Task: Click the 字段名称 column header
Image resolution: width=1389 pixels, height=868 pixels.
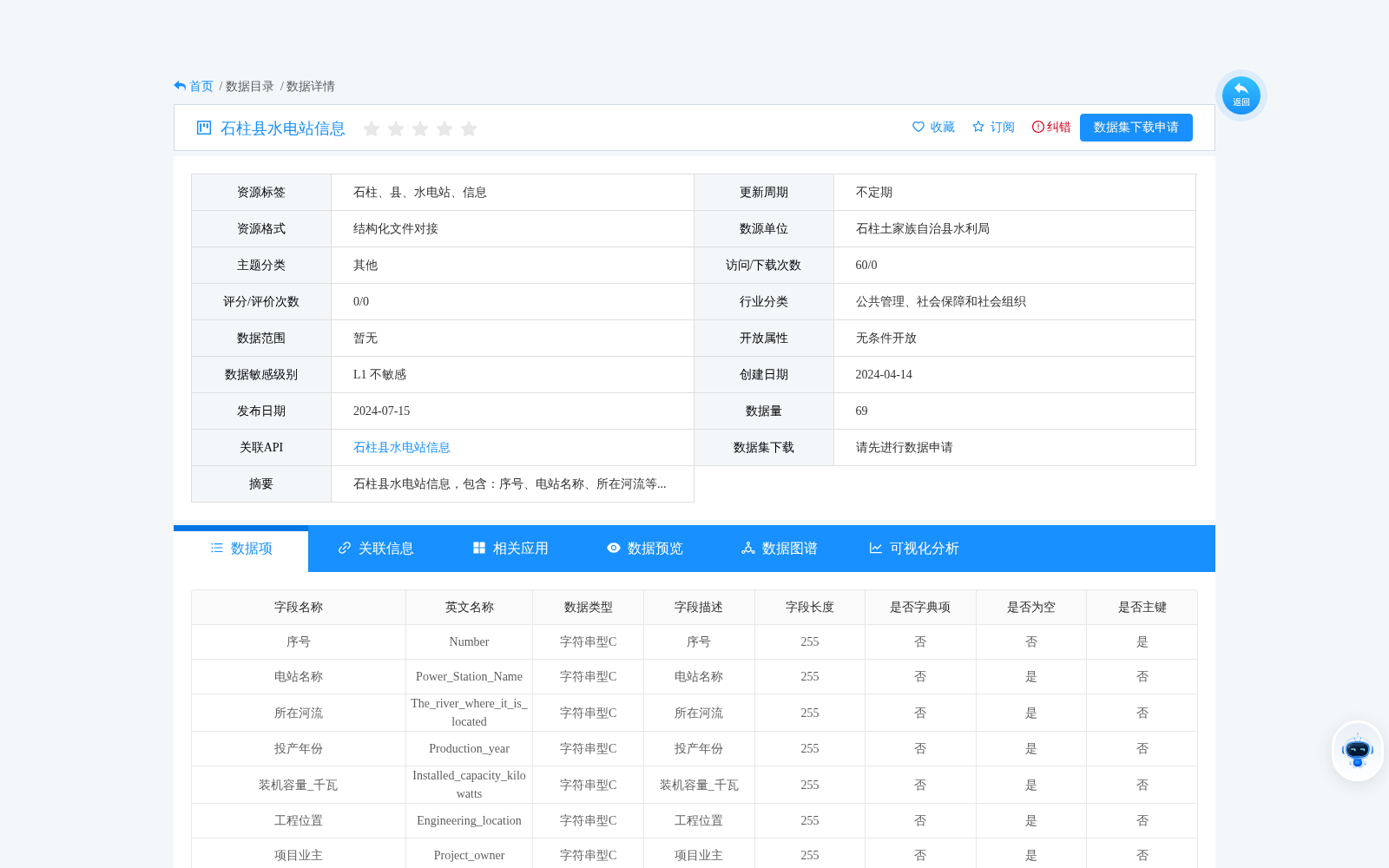Action: coord(299,607)
